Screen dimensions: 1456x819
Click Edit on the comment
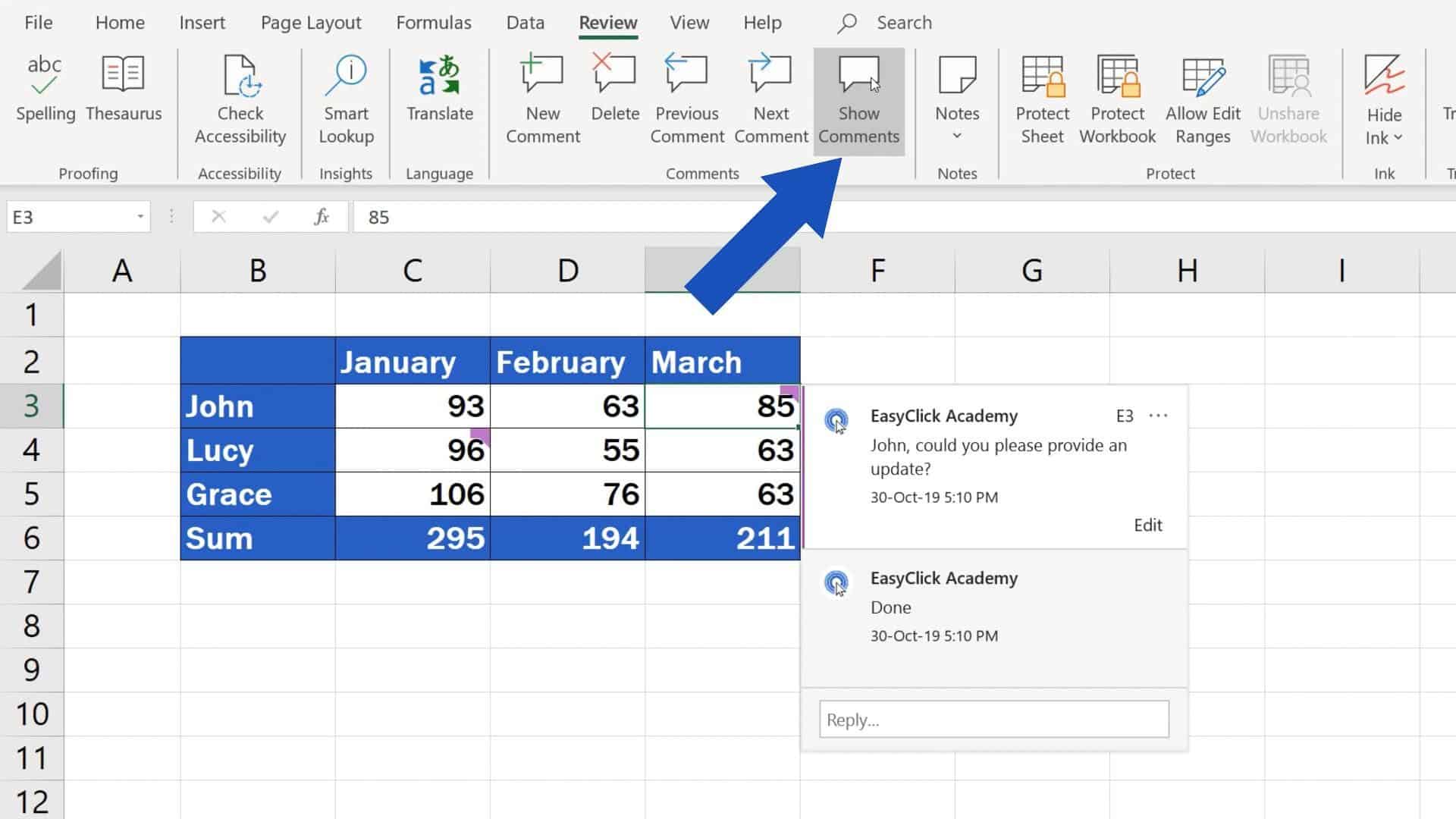coord(1147,525)
